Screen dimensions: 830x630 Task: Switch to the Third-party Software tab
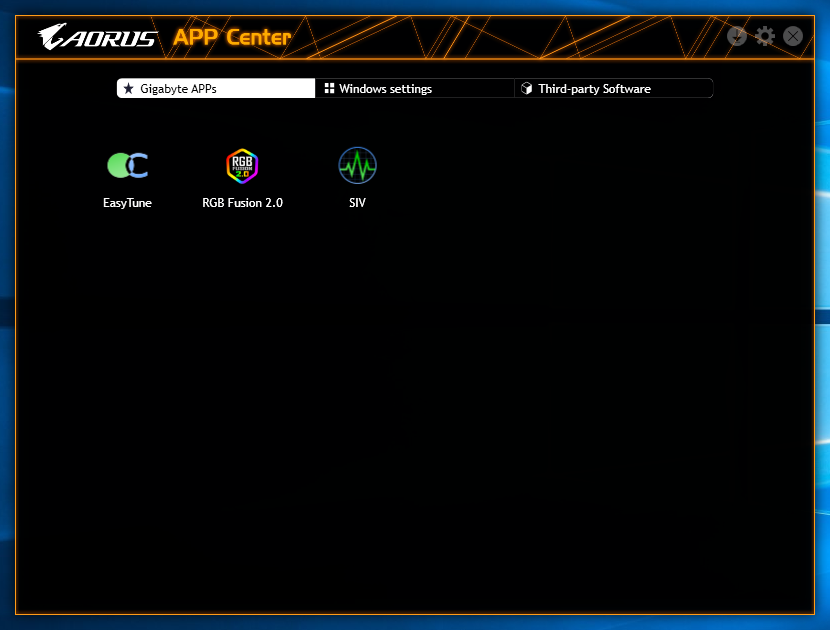click(x=614, y=88)
